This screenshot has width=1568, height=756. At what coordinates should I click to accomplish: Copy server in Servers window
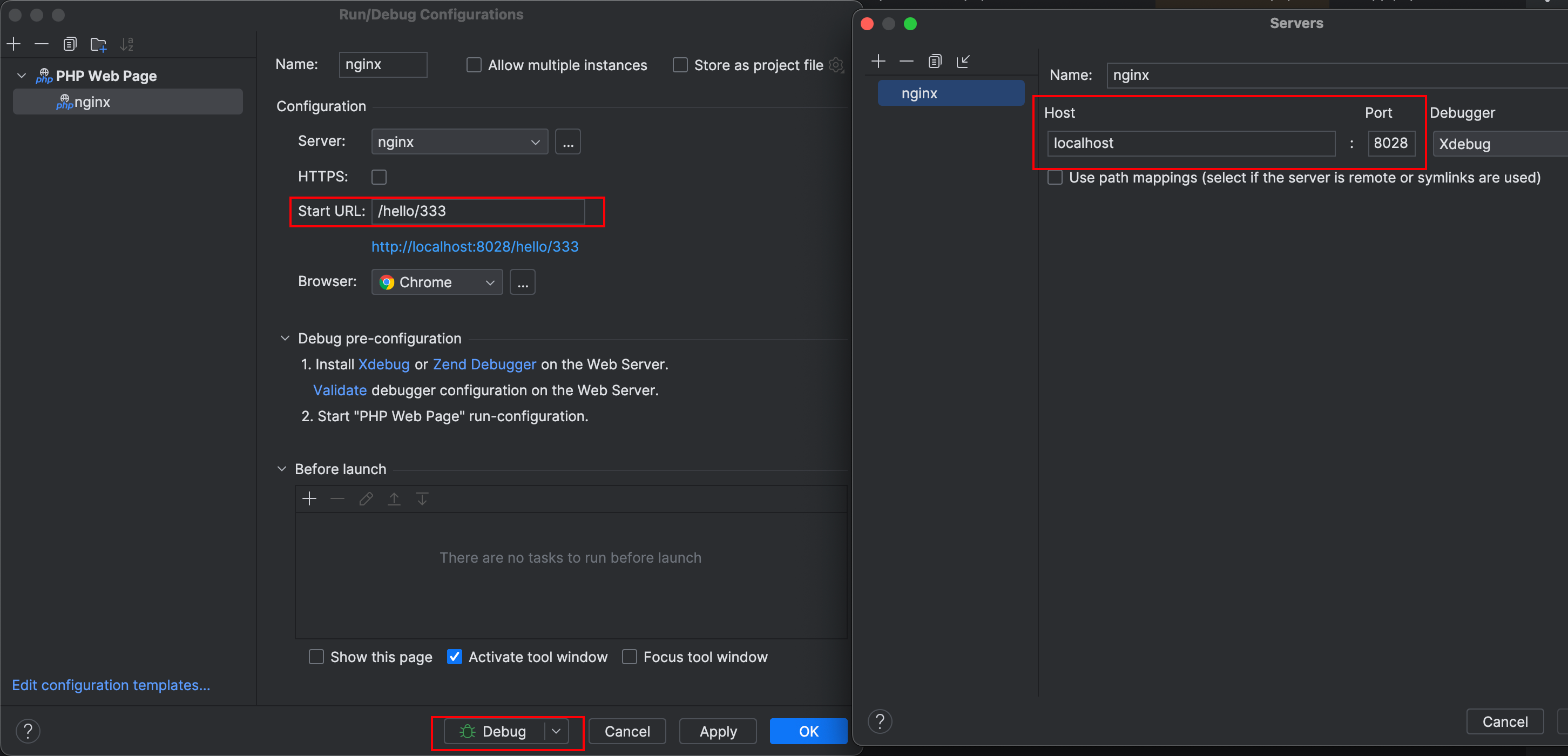pos(935,61)
